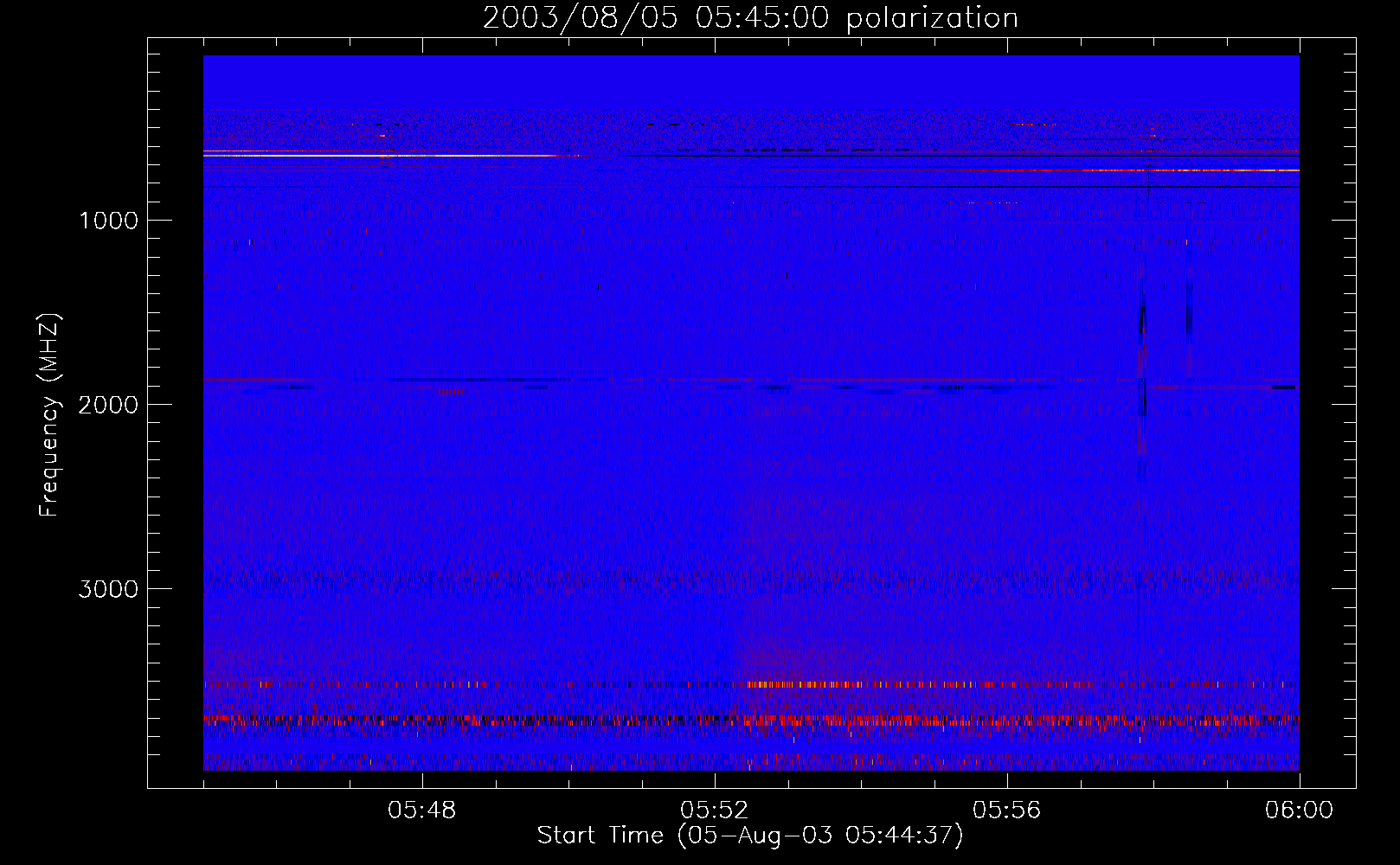1400x865 pixels.
Task: Click the 3000 frequency tick label
Action: 108,589
